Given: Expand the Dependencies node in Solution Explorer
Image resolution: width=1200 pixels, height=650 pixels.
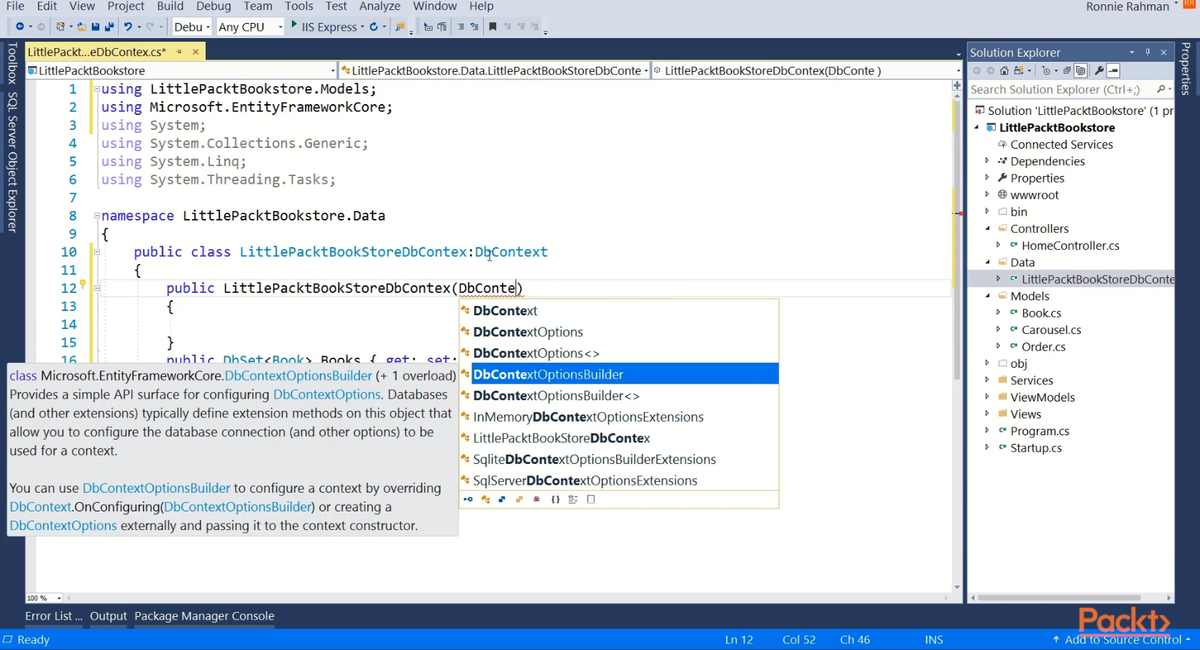Looking at the screenshot, I should pos(987,161).
